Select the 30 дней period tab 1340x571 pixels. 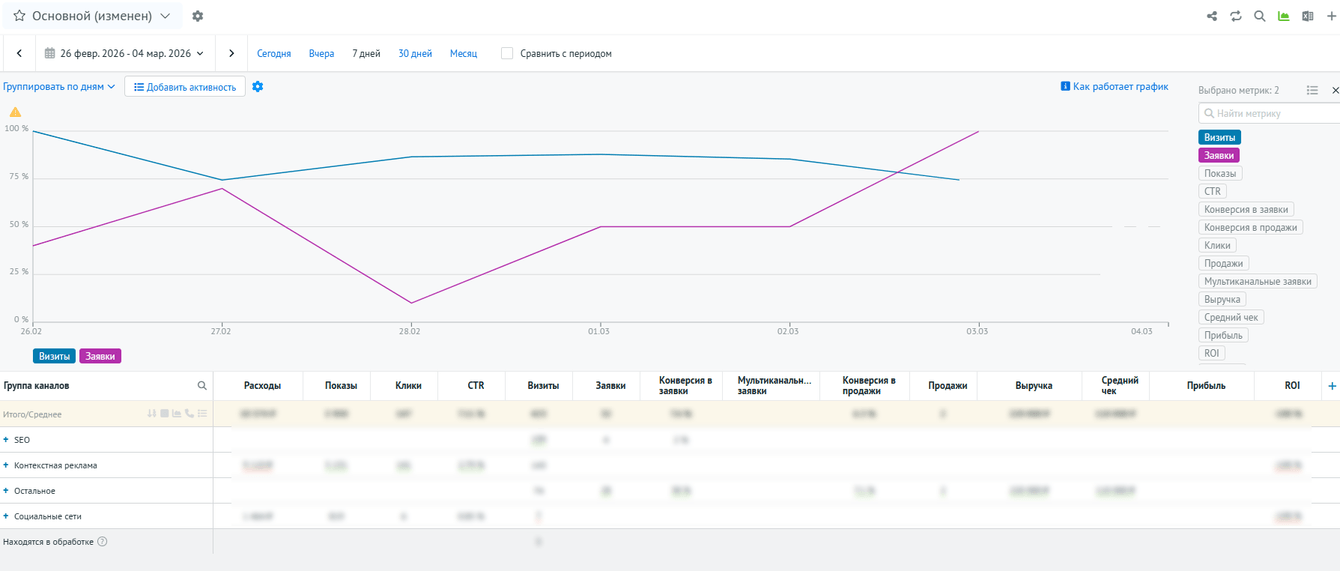click(415, 54)
